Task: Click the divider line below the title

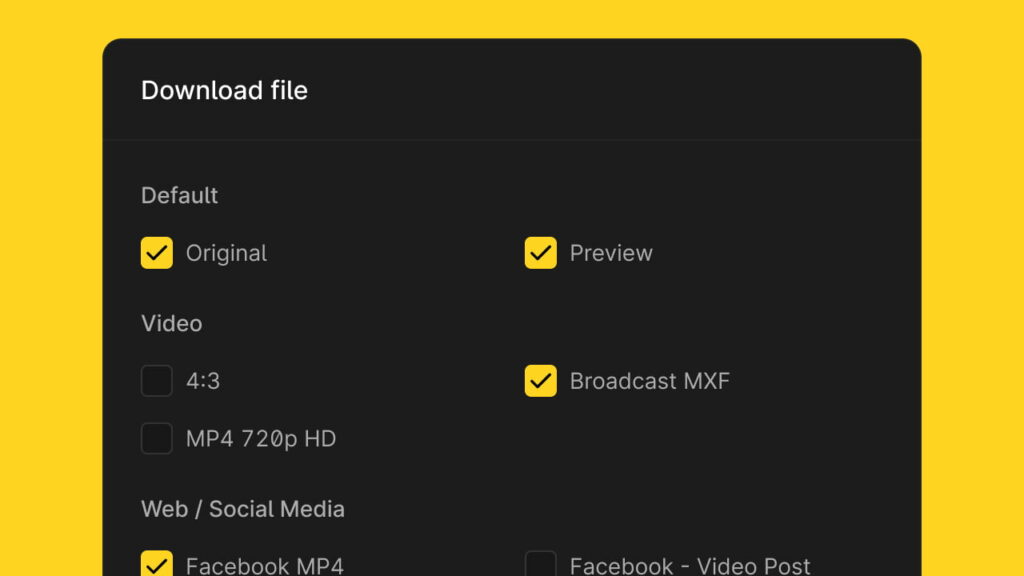Action: (512, 140)
